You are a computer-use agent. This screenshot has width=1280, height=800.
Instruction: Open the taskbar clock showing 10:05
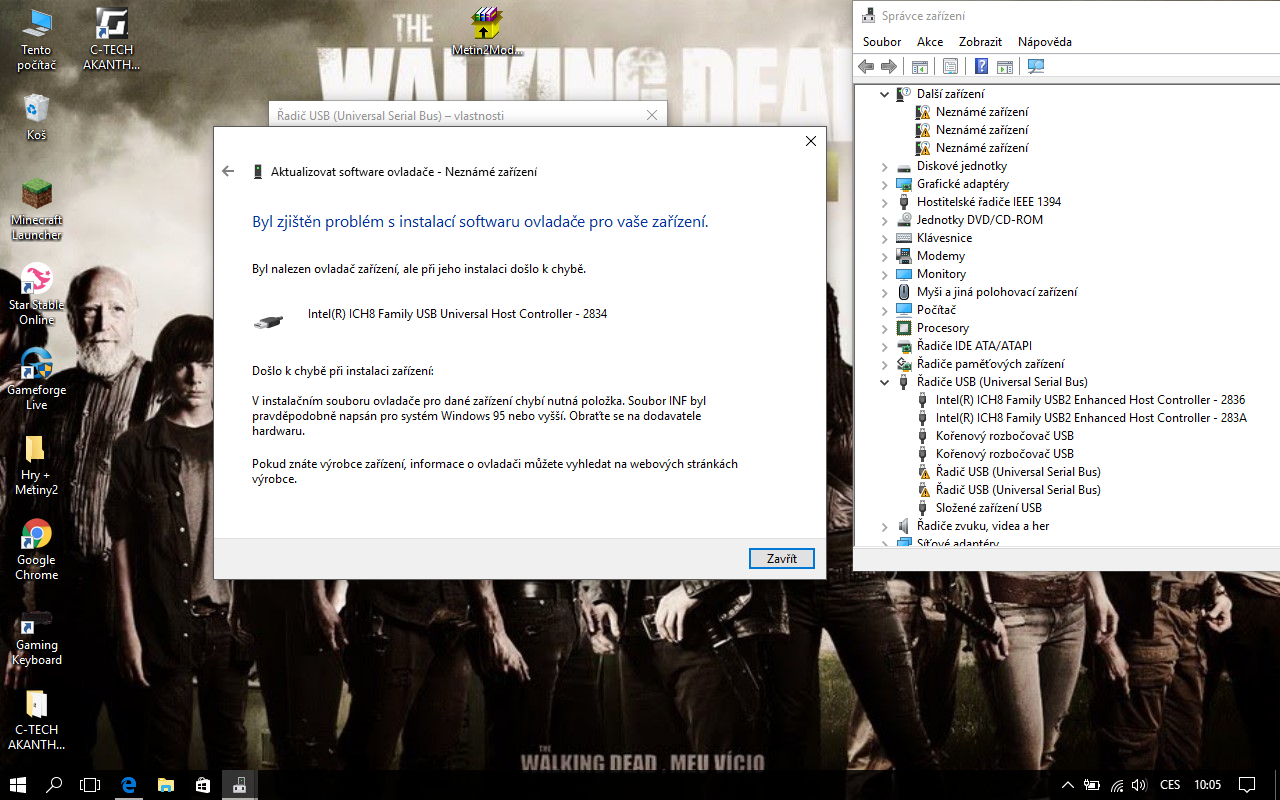[1207, 785]
